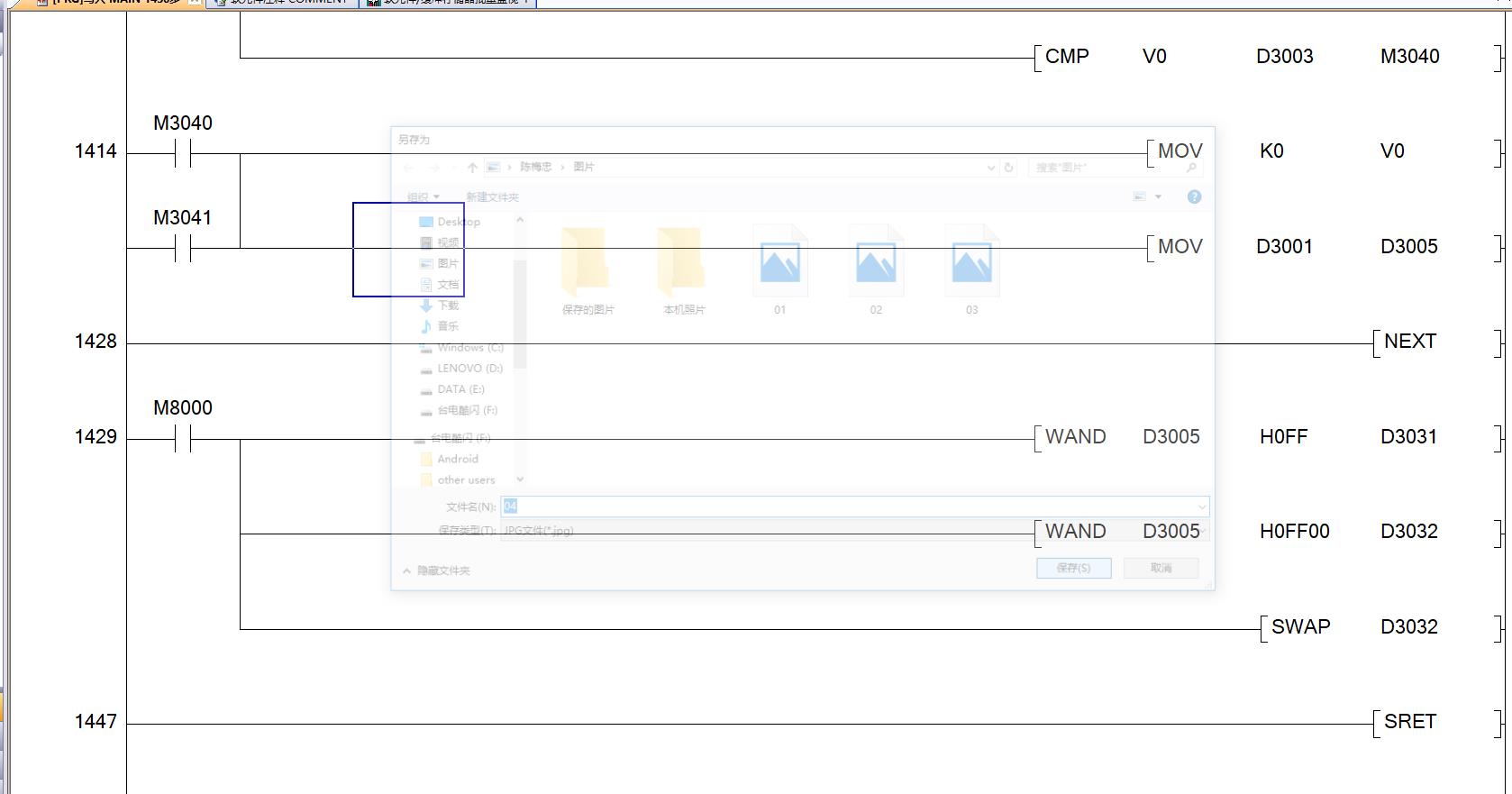Click the M3041 contact in ladder
The height and width of the screenshot is (794, 1512).
(x=183, y=249)
